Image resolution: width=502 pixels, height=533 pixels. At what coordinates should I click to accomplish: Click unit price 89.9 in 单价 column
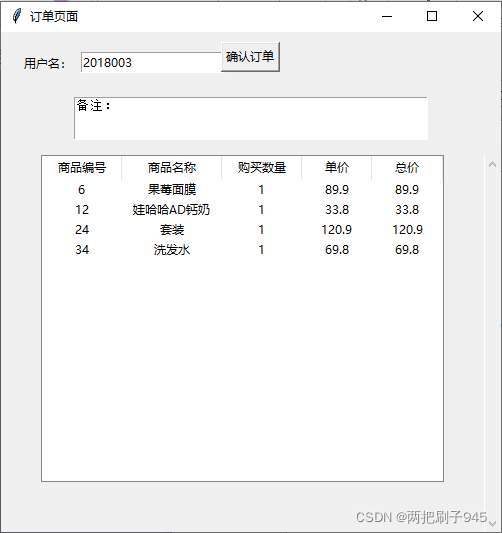click(337, 190)
